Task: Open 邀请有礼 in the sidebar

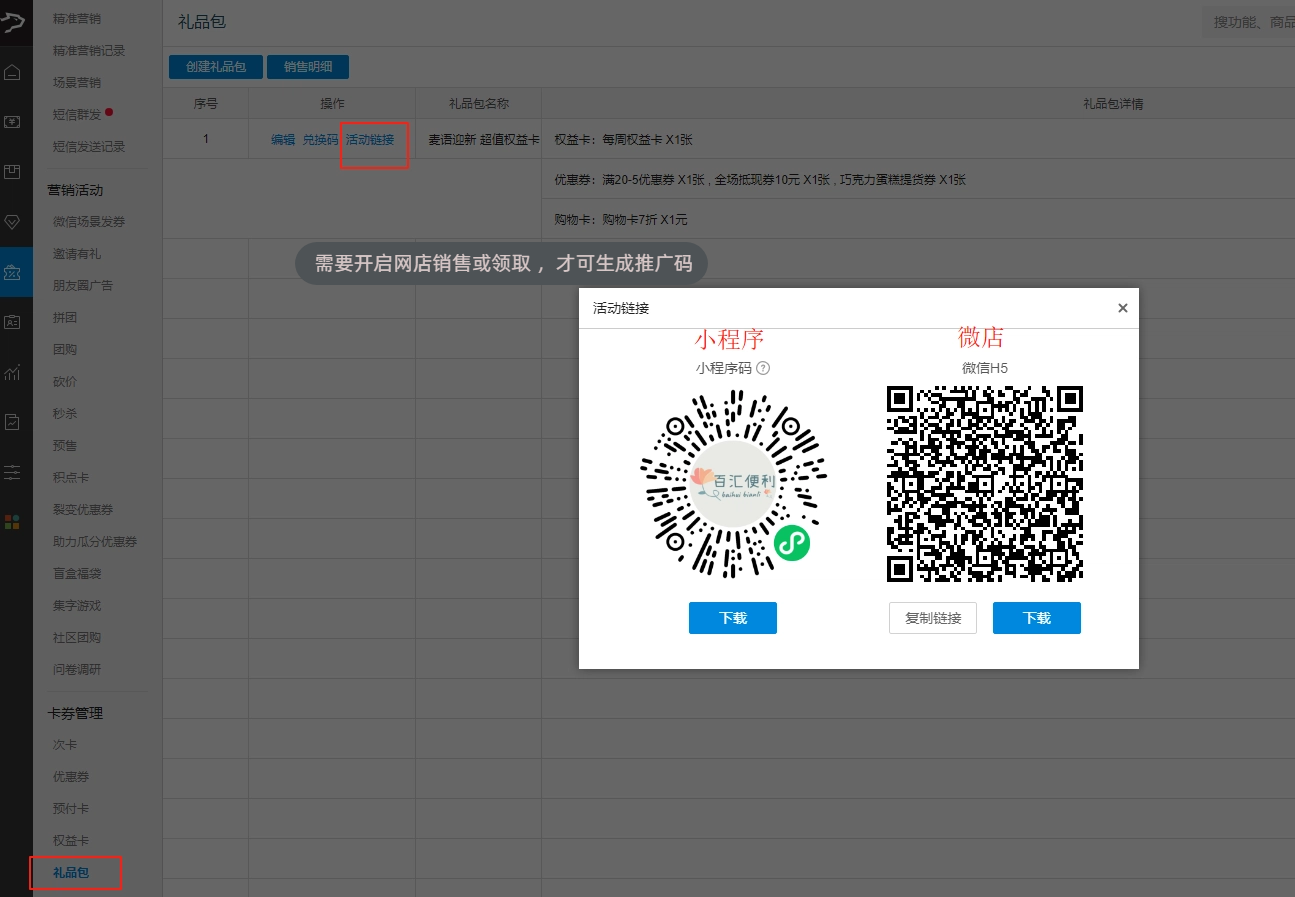Action: click(x=77, y=253)
